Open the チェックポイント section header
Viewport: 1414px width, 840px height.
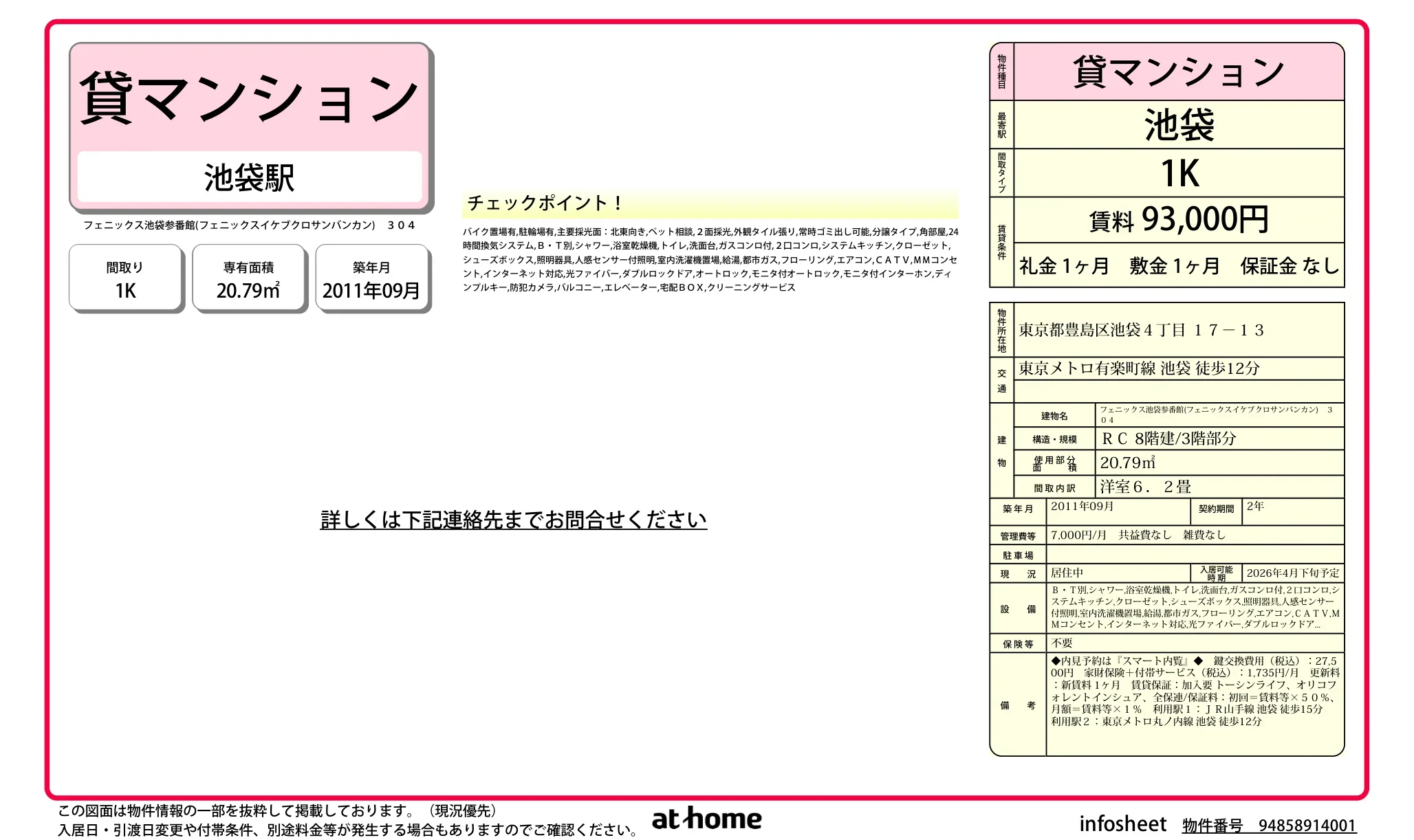point(543,203)
